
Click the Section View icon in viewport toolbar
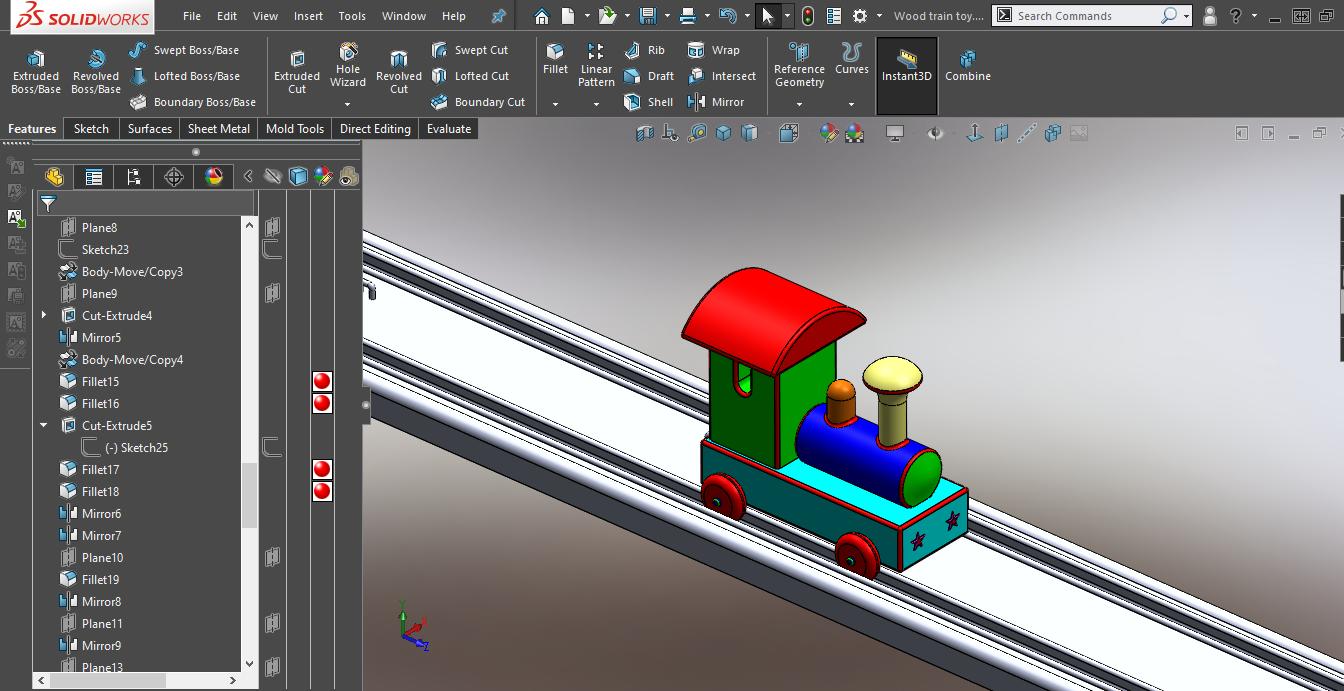[x=645, y=133]
